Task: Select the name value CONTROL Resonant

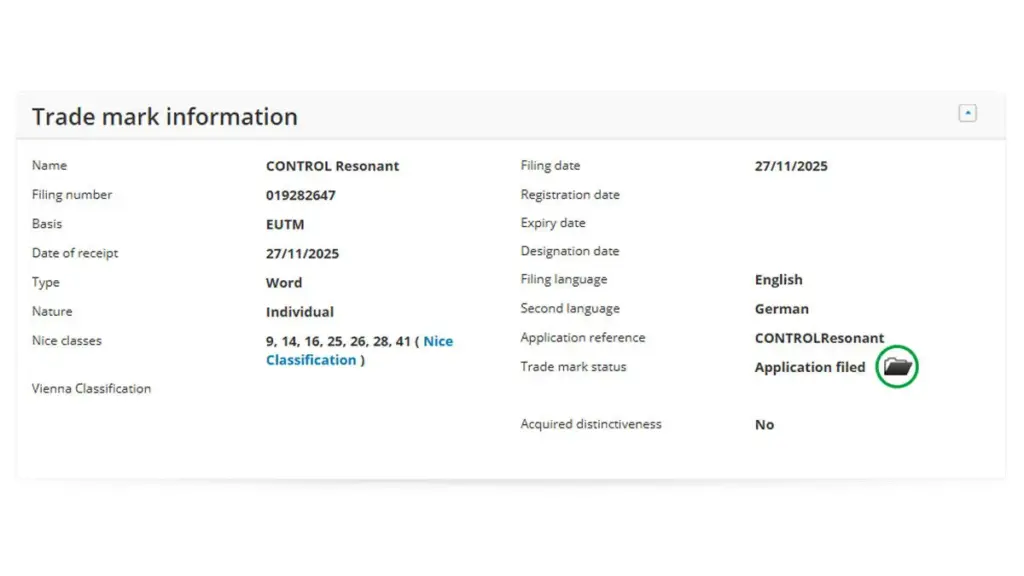Action: pyautogui.click(x=332, y=166)
